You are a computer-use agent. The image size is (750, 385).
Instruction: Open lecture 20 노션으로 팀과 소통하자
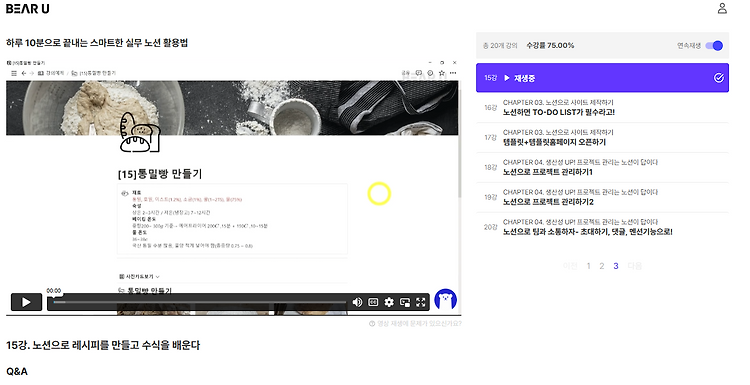[x=602, y=227]
